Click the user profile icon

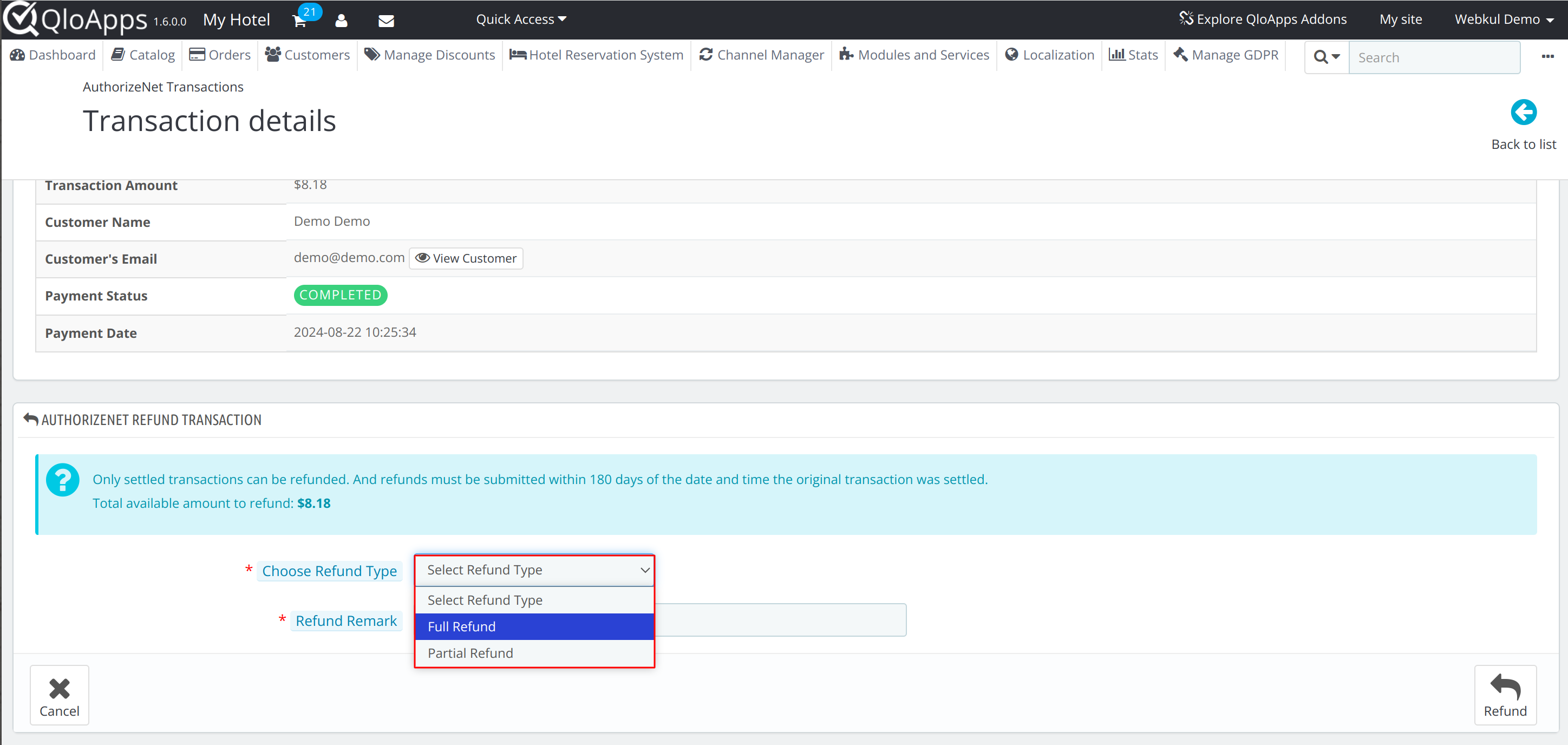coord(344,19)
